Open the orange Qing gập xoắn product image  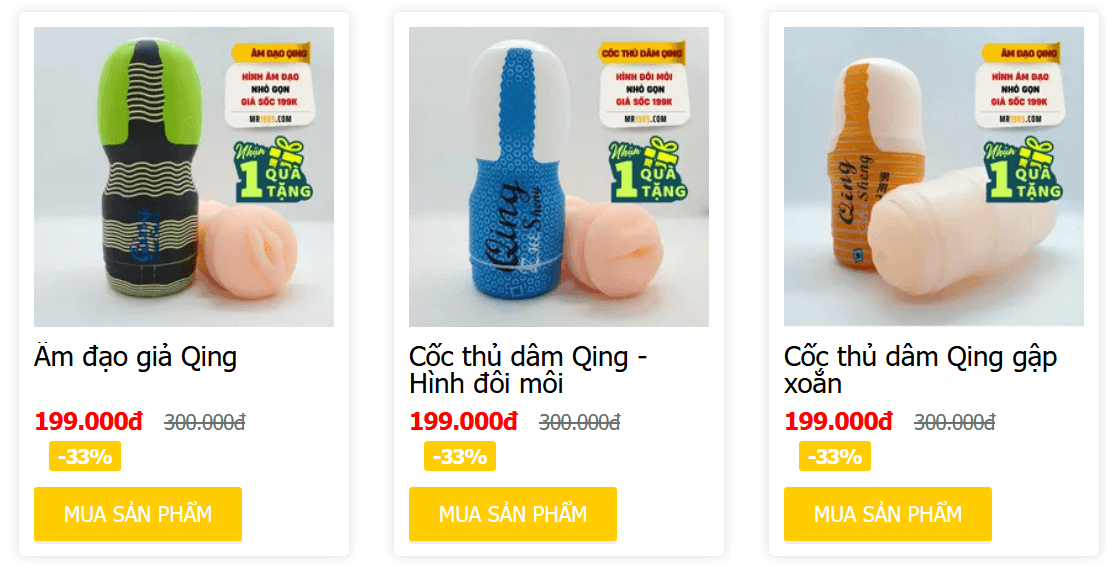point(933,177)
